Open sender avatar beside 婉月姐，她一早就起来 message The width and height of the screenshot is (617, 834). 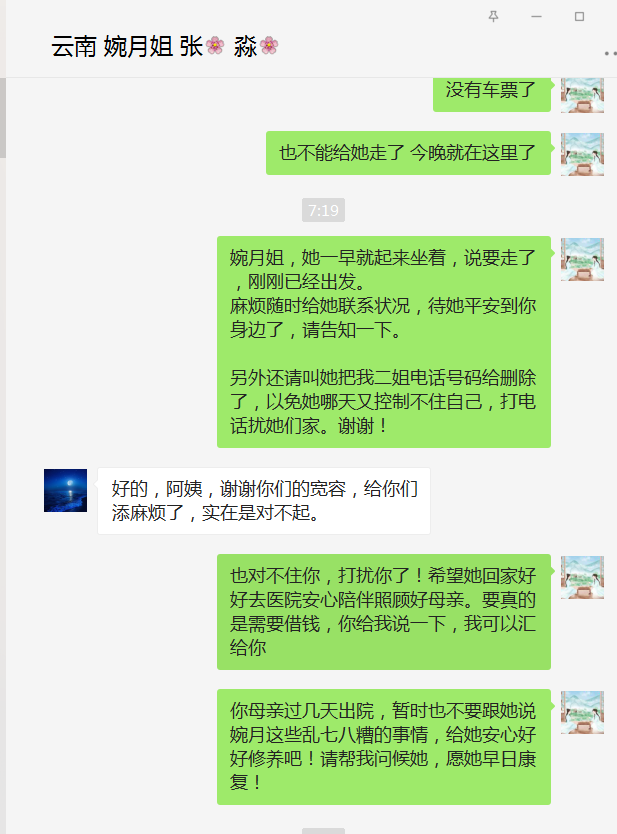click(x=582, y=260)
